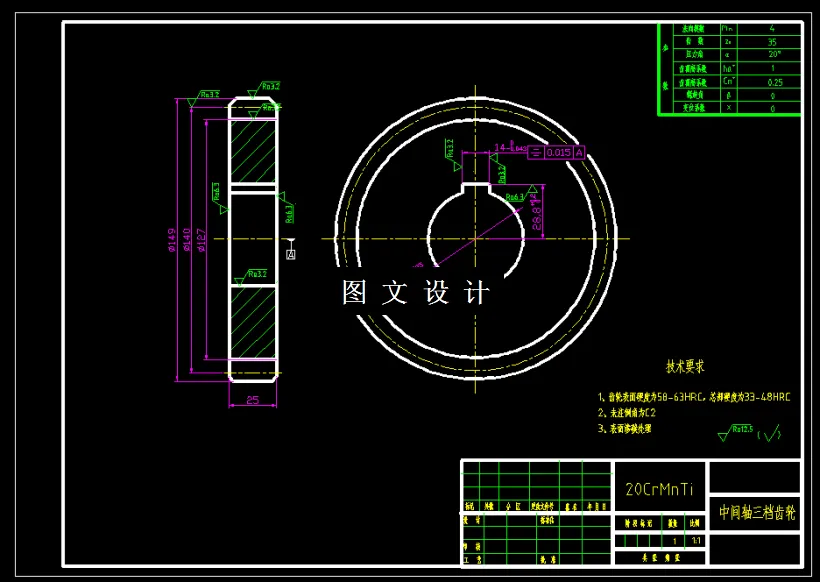
Task: Click Ra3.2 symbol inside lower section bore
Action: (x=251, y=277)
